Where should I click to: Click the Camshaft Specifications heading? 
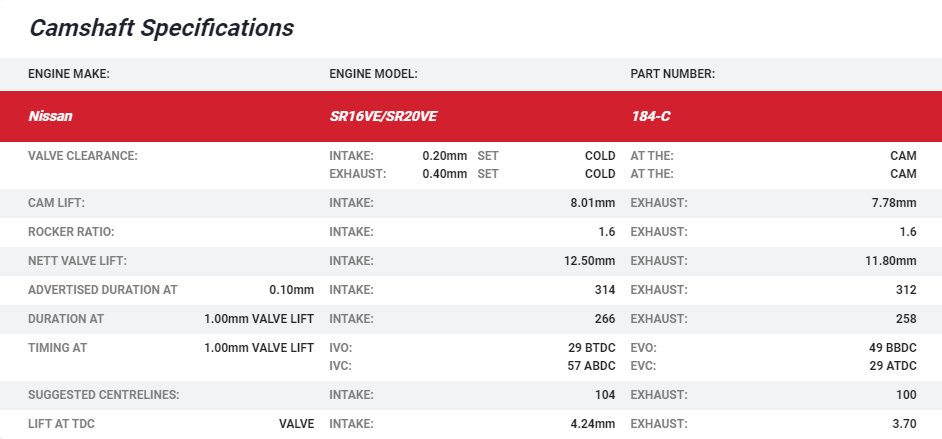pos(161,28)
